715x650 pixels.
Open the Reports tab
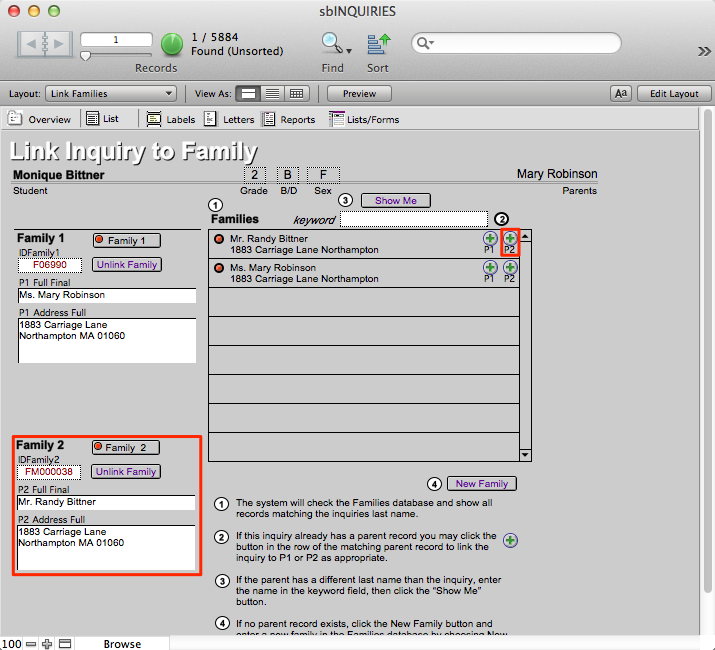tap(289, 119)
